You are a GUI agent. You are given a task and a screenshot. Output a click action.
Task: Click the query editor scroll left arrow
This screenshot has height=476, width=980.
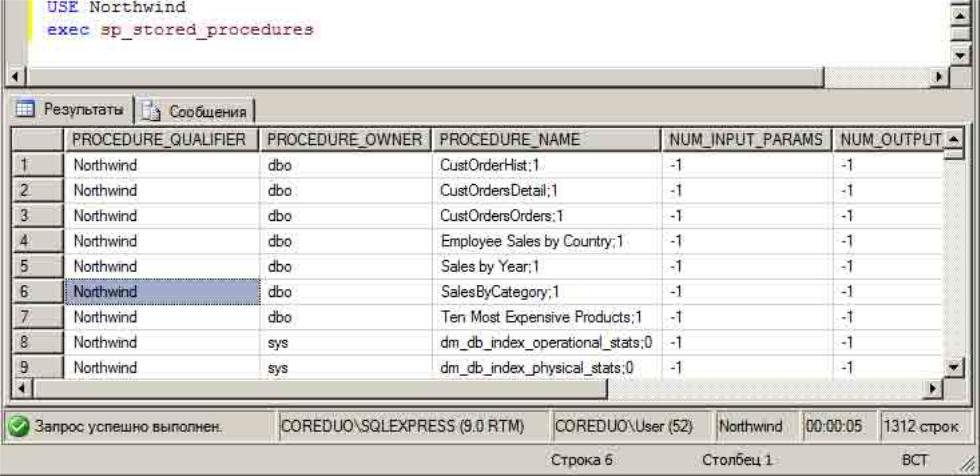click(x=16, y=77)
